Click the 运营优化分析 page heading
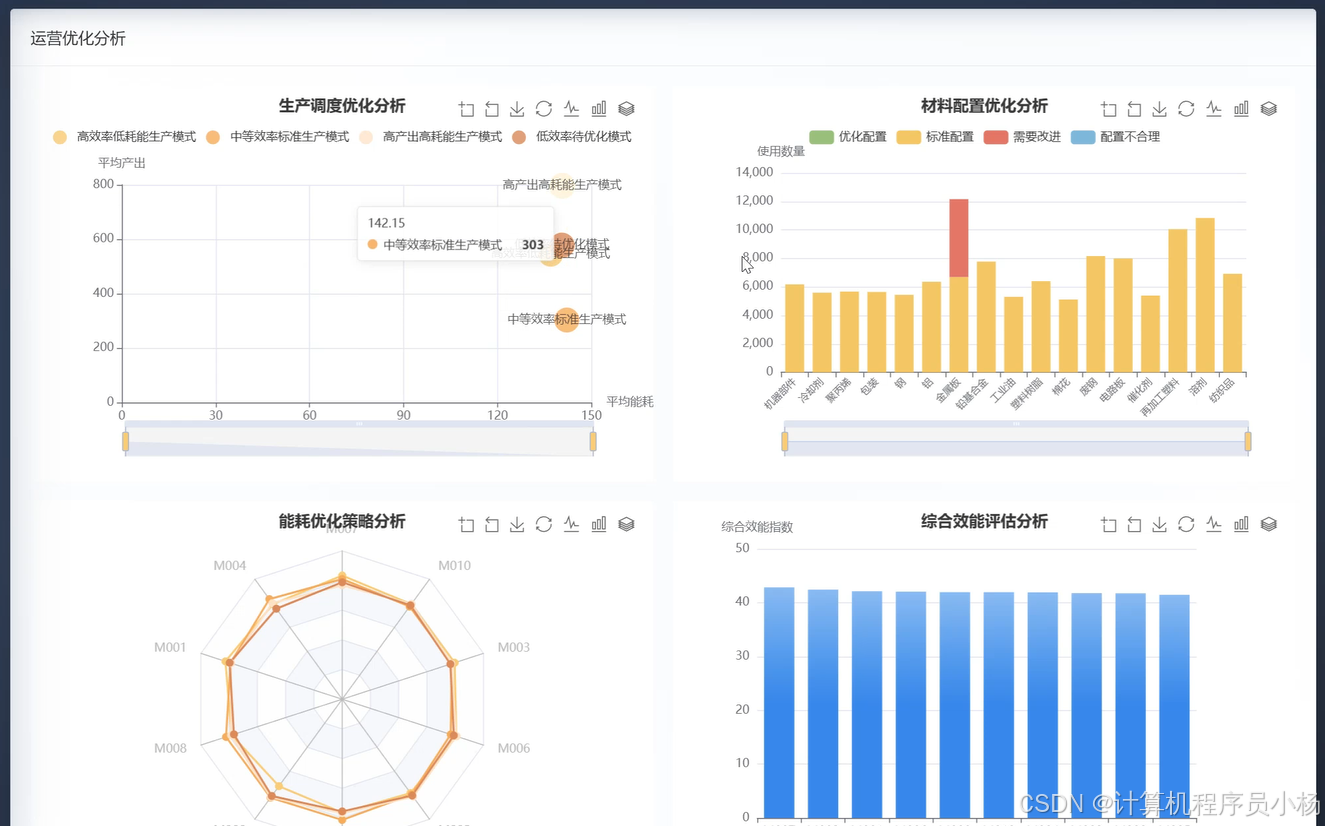Viewport: 1325px width, 826px height. [x=78, y=39]
